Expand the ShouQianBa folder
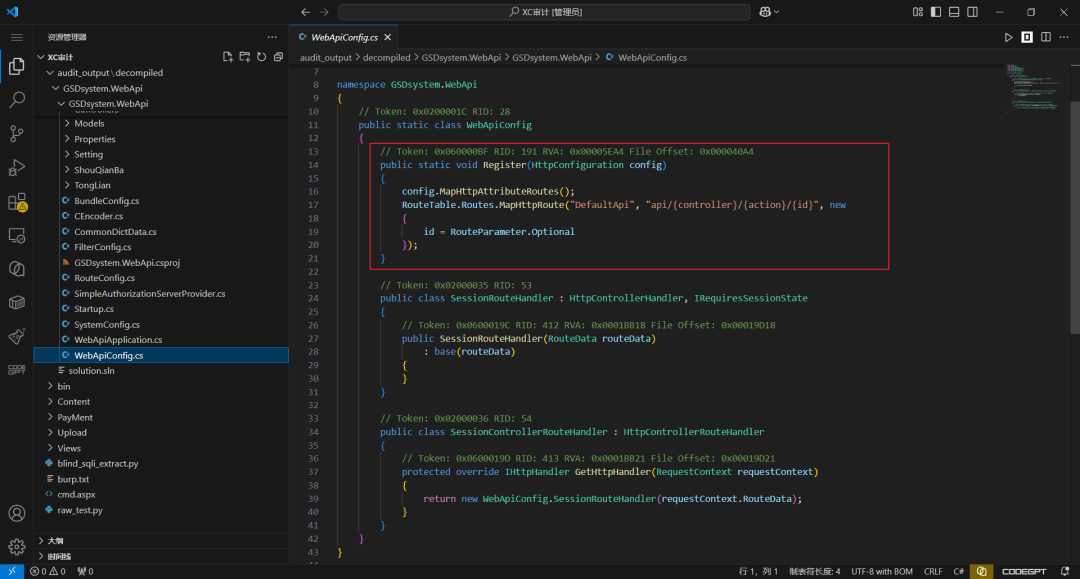Screen dimensions: 1080x579 (x=67, y=170)
